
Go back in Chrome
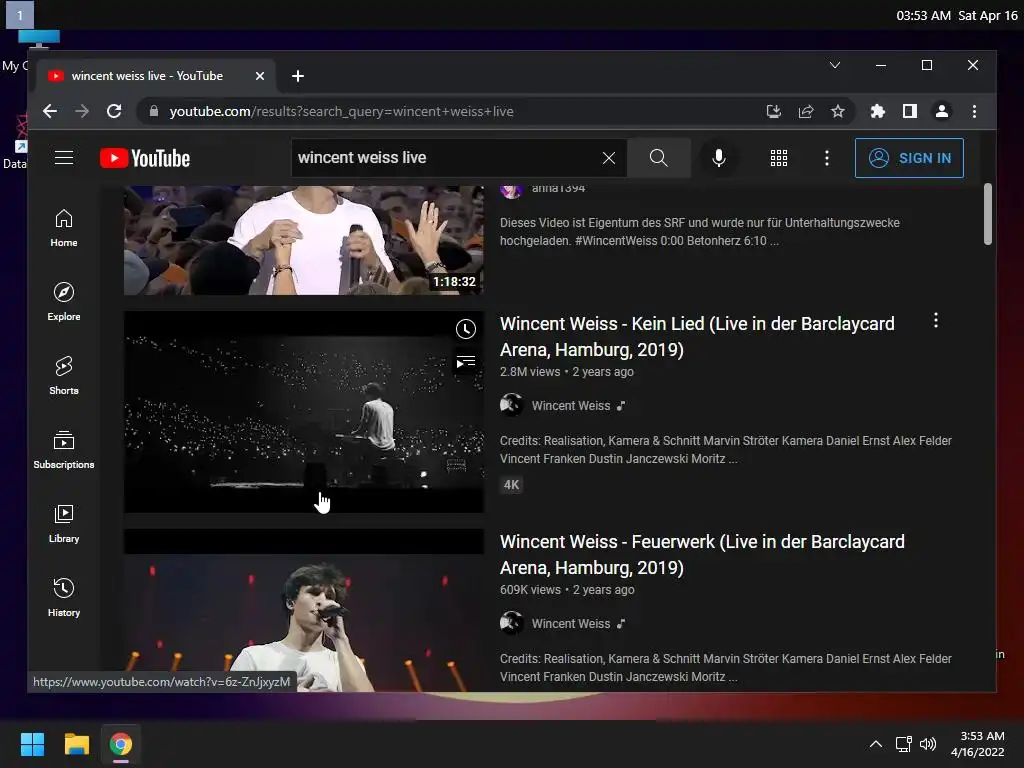coord(50,112)
